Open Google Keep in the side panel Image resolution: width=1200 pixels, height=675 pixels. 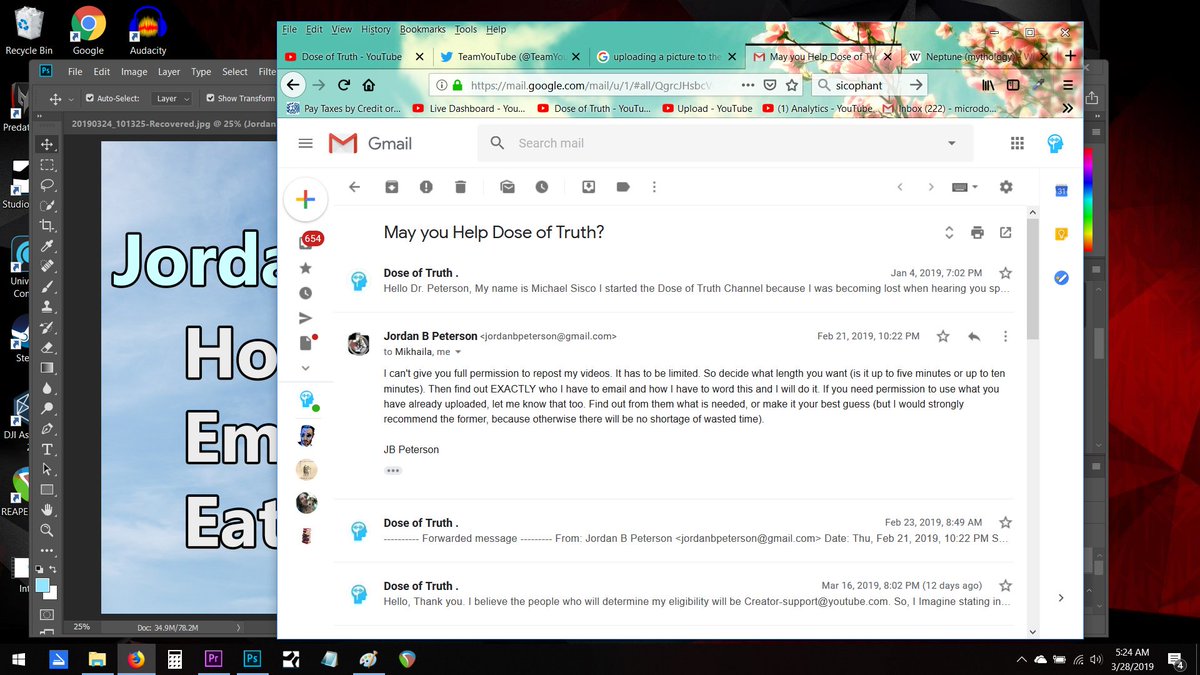pyautogui.click(x=1061, y=234)
